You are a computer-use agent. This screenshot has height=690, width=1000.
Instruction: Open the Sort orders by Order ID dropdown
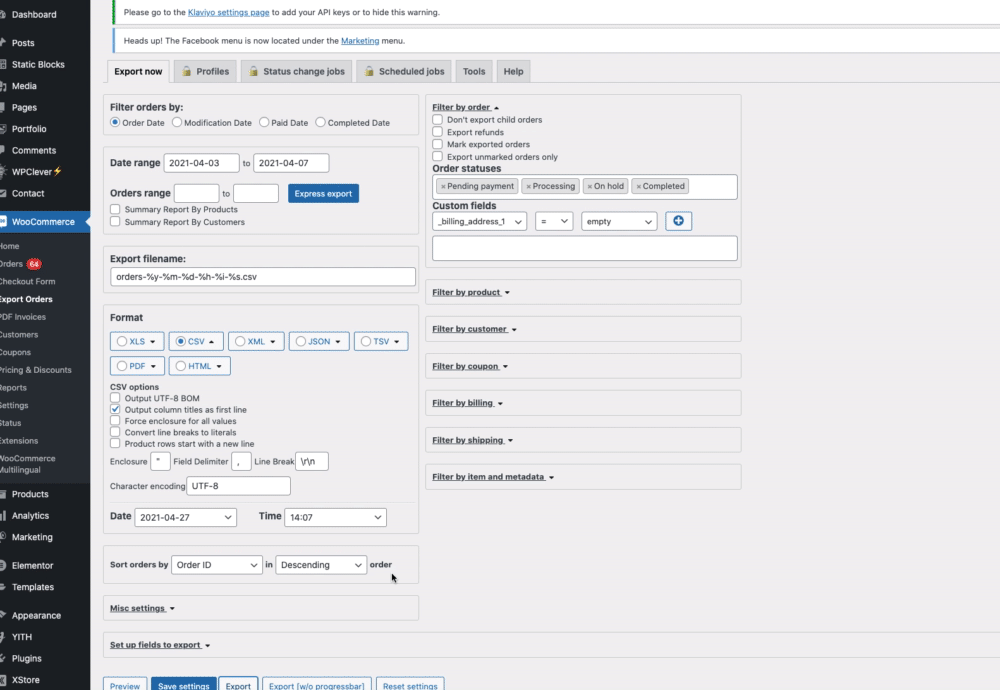[217, 564]
